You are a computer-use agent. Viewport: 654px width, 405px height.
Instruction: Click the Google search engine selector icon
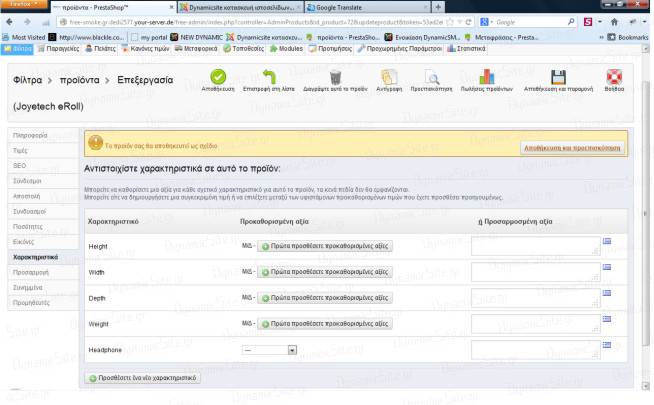coord(486,22)
